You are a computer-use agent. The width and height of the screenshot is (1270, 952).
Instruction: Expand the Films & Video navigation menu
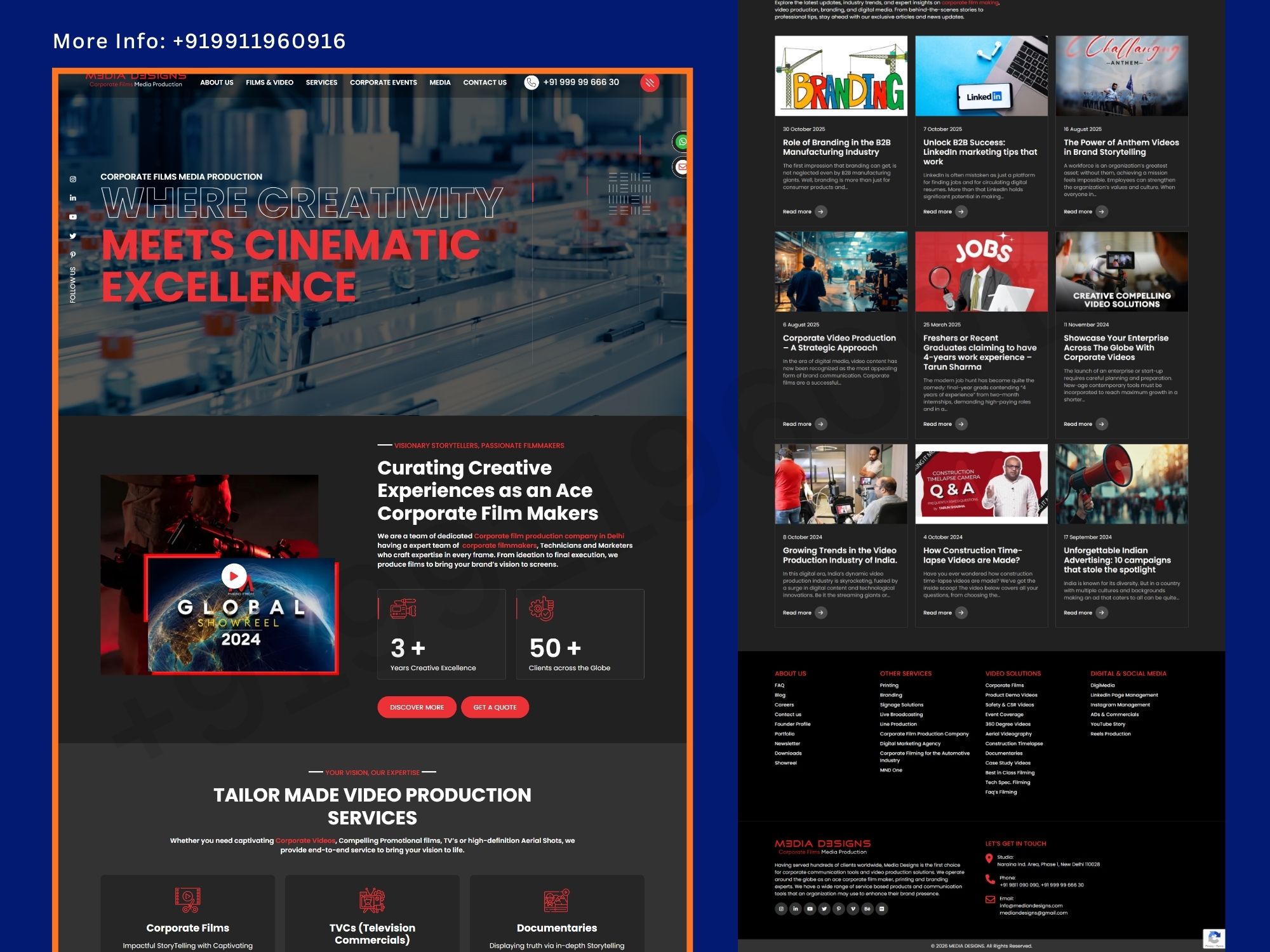tap(269, 83)
